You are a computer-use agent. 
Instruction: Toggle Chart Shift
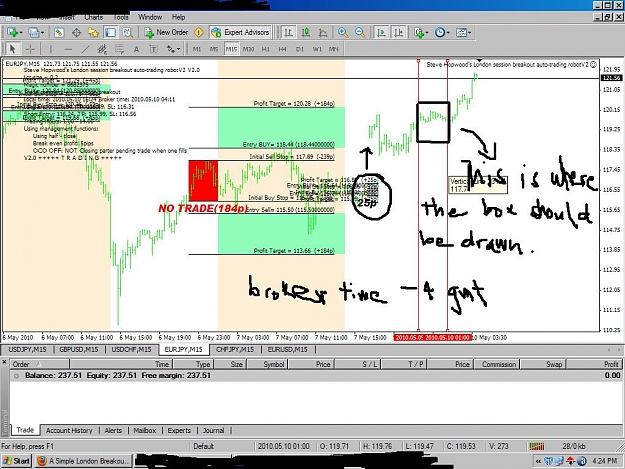(399, 33)
